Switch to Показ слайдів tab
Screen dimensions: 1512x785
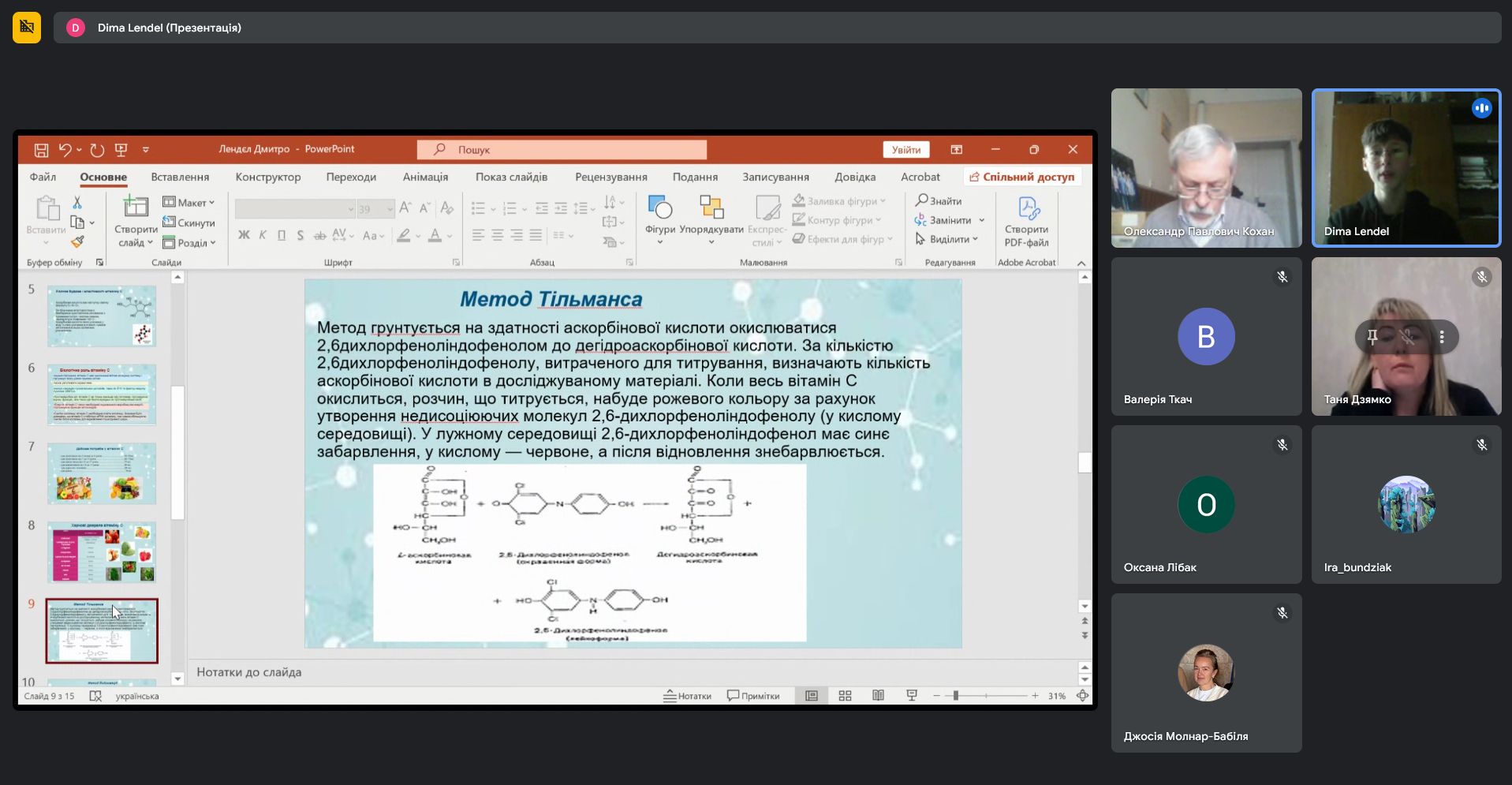pos(511,177)
